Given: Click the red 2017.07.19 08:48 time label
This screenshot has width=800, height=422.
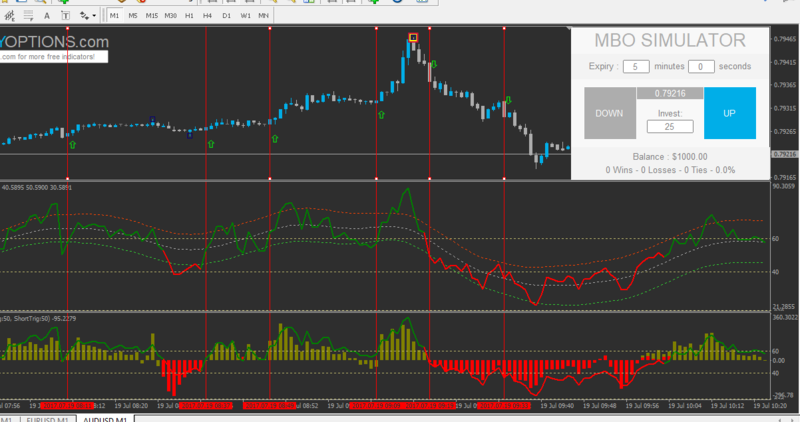Looking at the screenshot, I should pyautogui.click(x=270, y=406).
